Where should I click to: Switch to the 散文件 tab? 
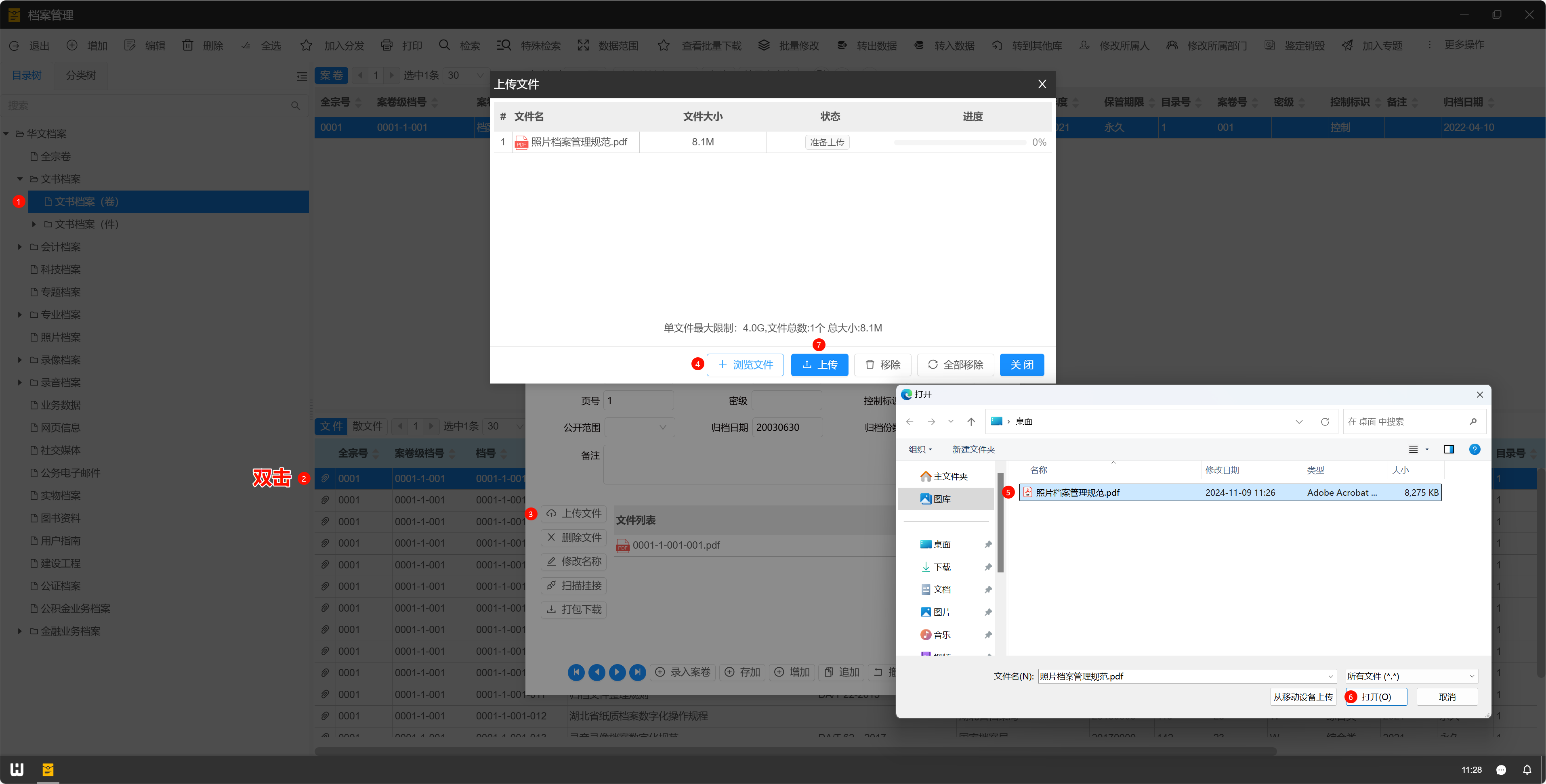tap(367, 426)
